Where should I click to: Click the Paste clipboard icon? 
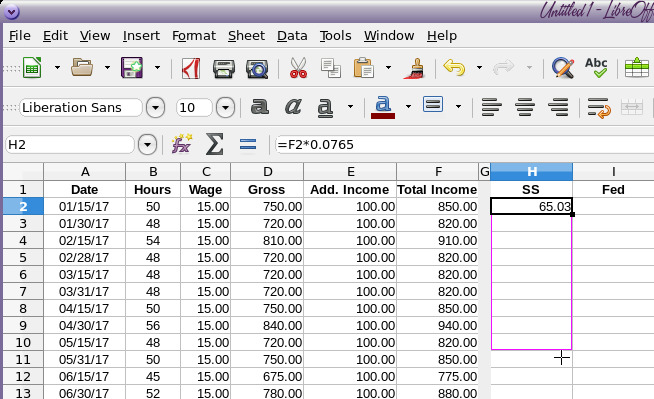coord(363,68)
